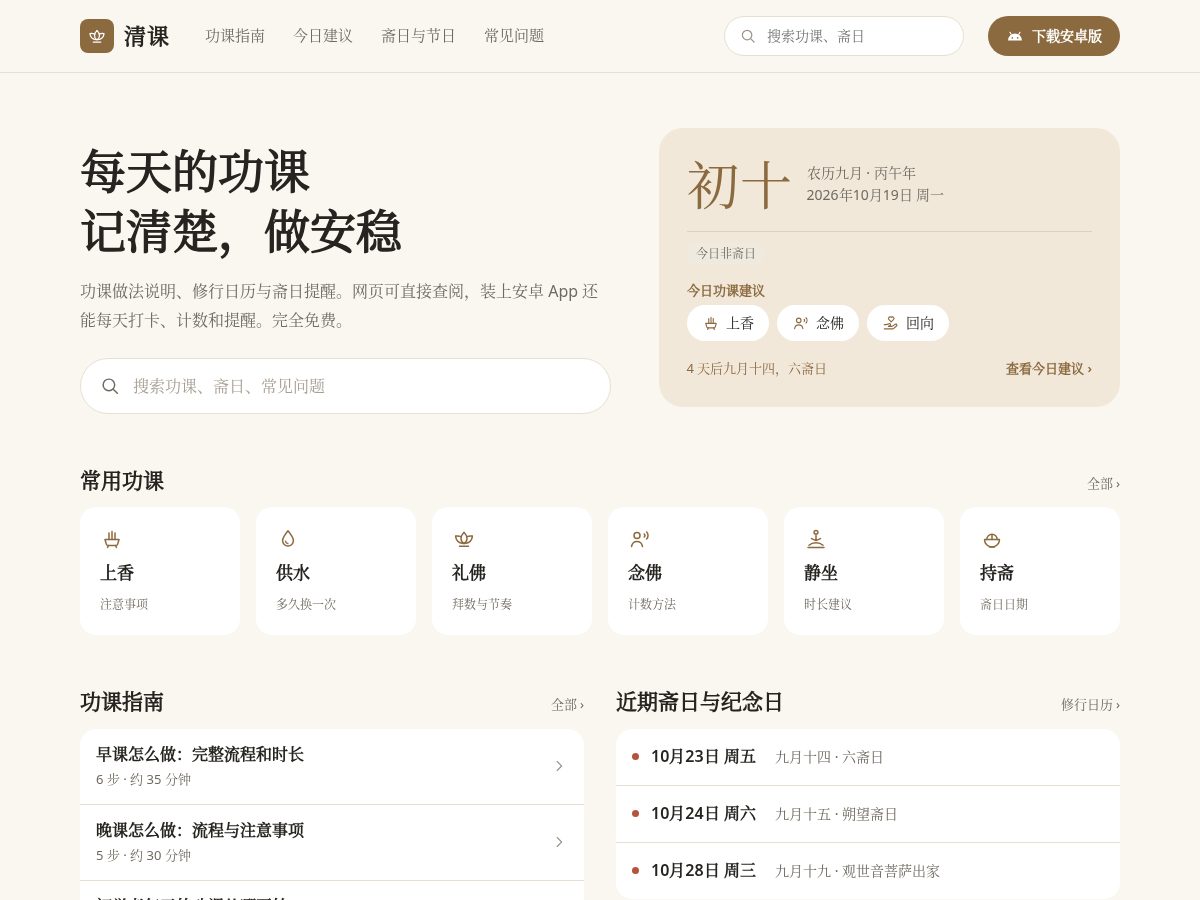Viewport: 1200px width, 900px height.
Task: Click the person icon in 念佛 suggestion chip
Action: [x=801, y=323]
